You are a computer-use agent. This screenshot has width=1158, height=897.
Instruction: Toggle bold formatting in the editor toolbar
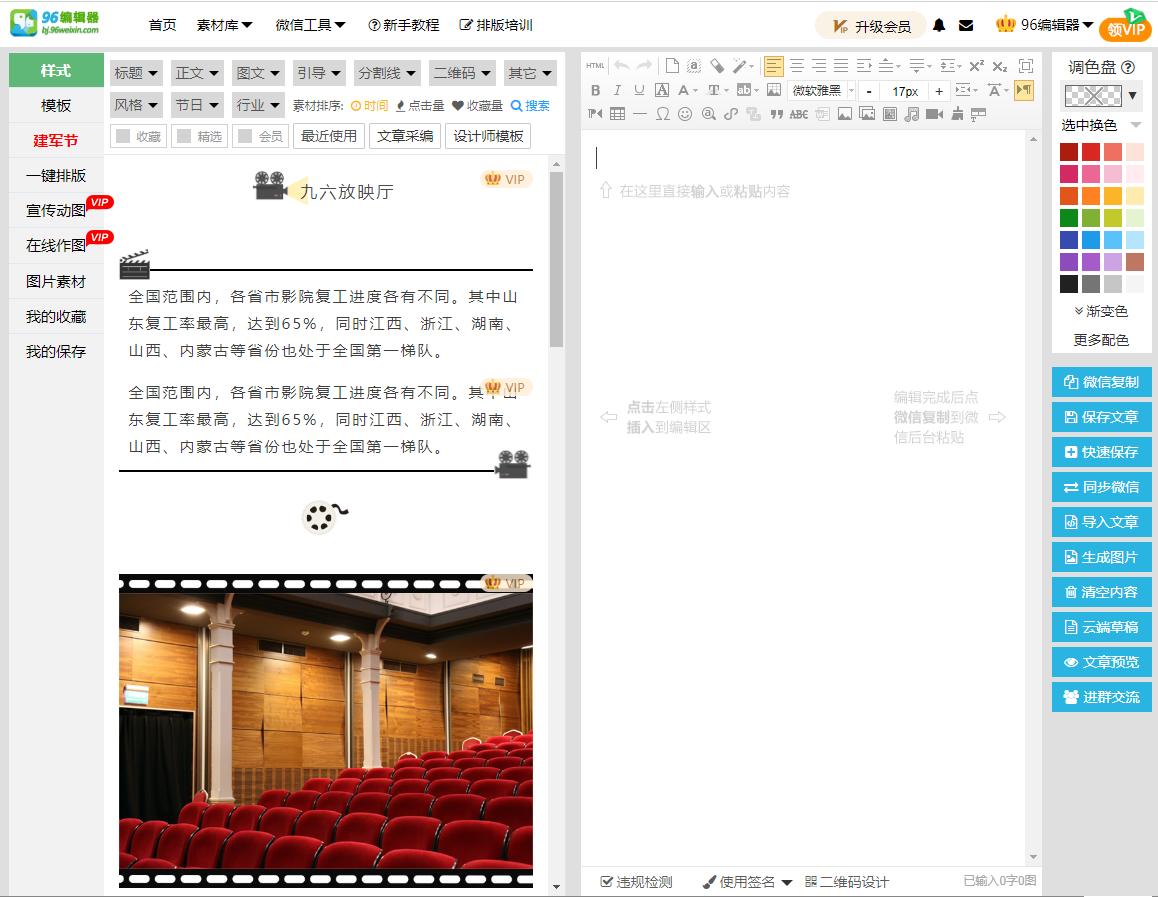pyautogui.click(x=595, y=90)
